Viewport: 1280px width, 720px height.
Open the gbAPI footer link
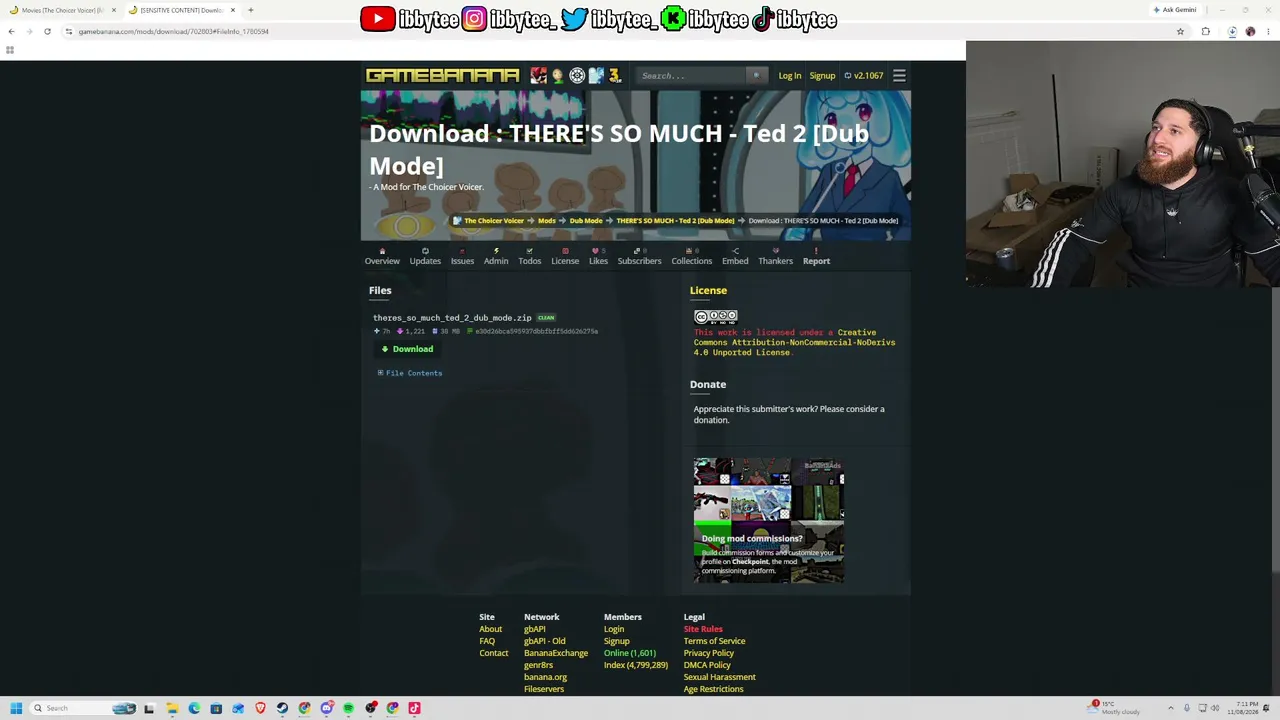click(535, 629)
